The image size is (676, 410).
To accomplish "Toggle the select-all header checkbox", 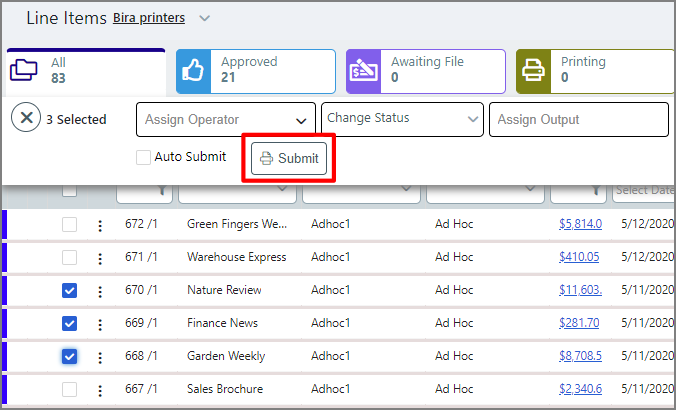I will point(69,190).
